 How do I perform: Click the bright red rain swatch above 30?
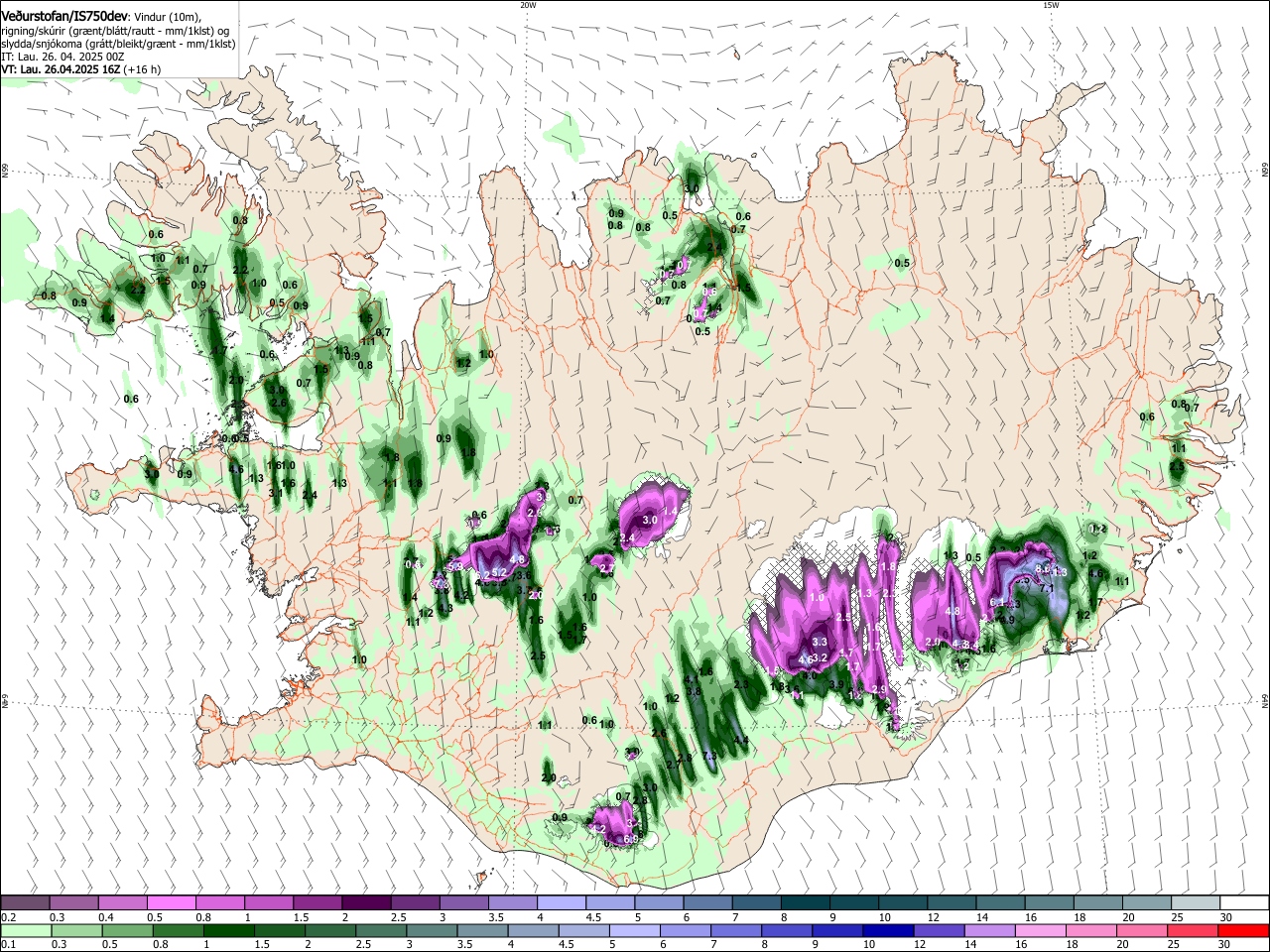(1244, 930)
